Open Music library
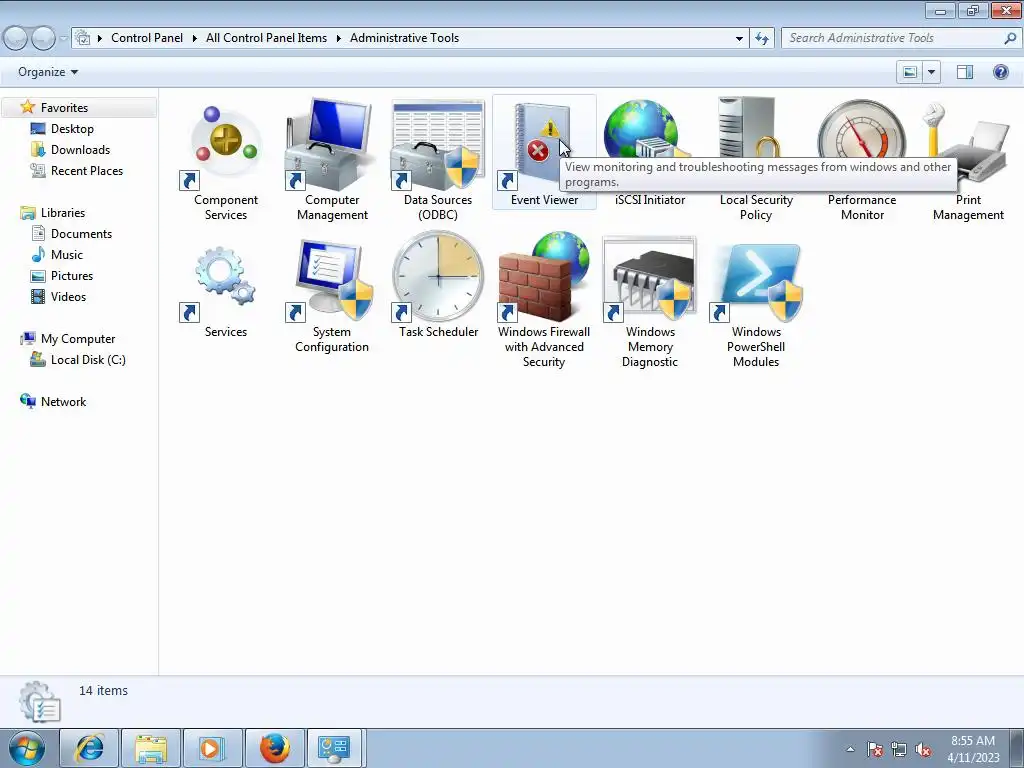The height and width of the screenshot is (768, 1024). coord(67,255)
